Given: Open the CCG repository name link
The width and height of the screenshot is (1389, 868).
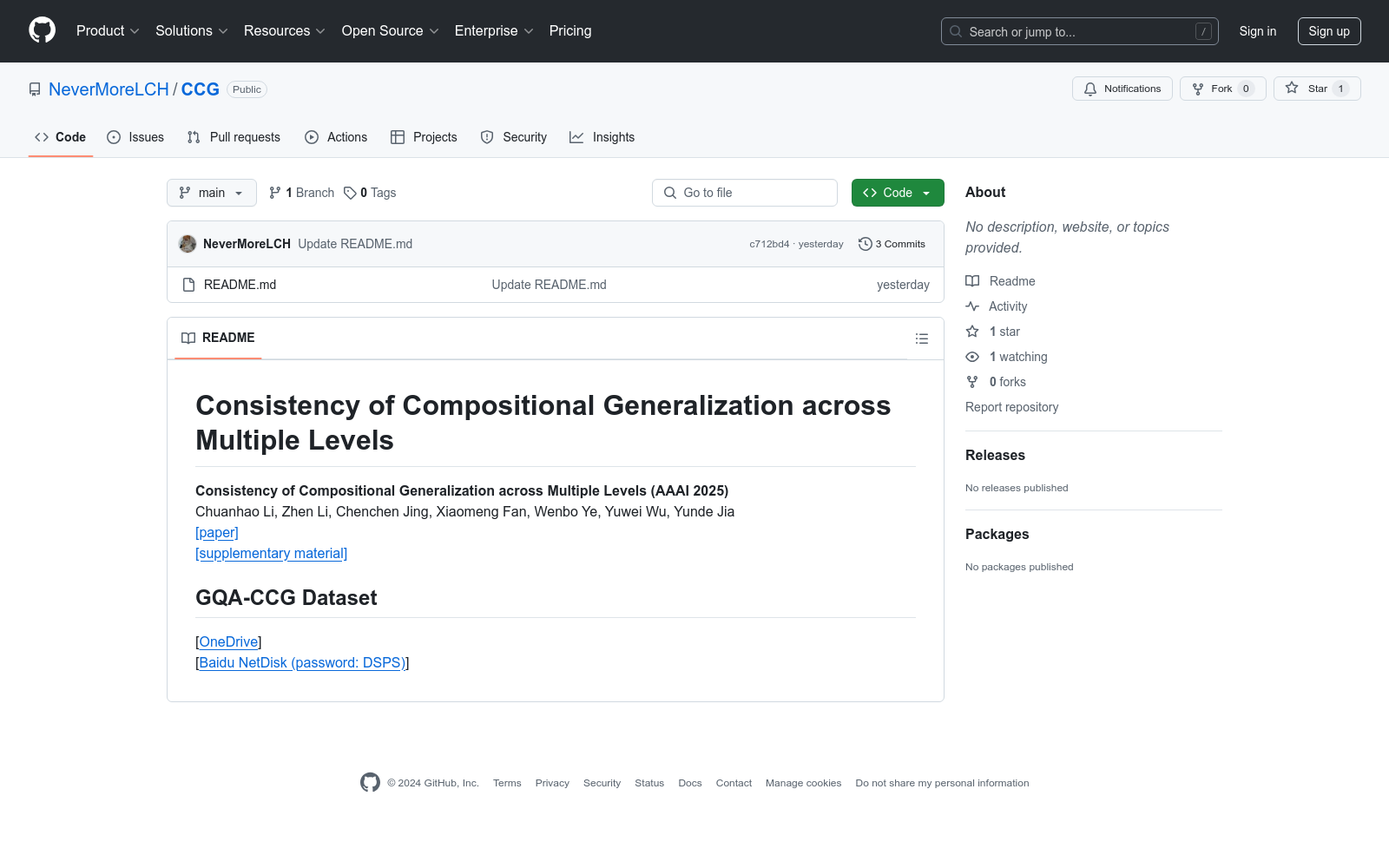Looking at the screenshot, I should point(201,89).
